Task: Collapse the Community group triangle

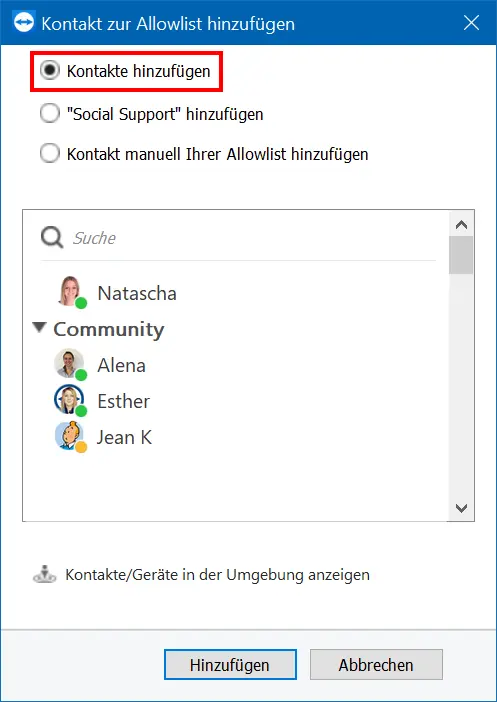Action: [39, 328]
